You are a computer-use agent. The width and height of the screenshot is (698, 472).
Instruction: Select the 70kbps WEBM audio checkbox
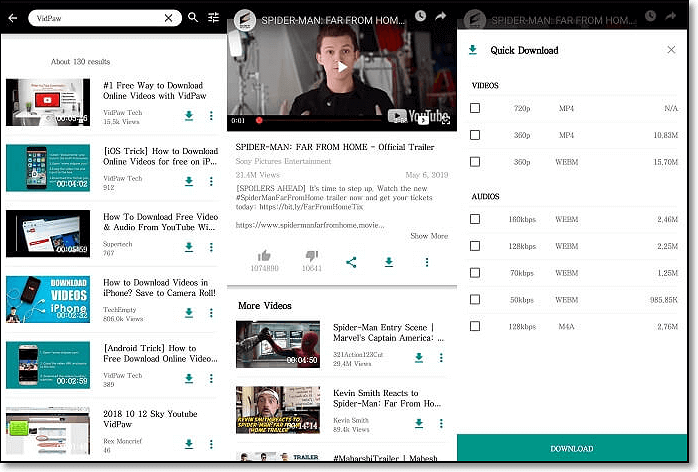coord(475,273)
